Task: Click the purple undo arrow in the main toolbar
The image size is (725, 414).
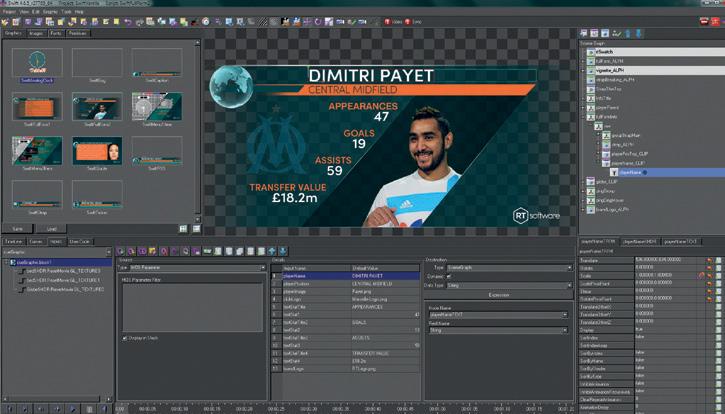Action: (x=128, y=22)
